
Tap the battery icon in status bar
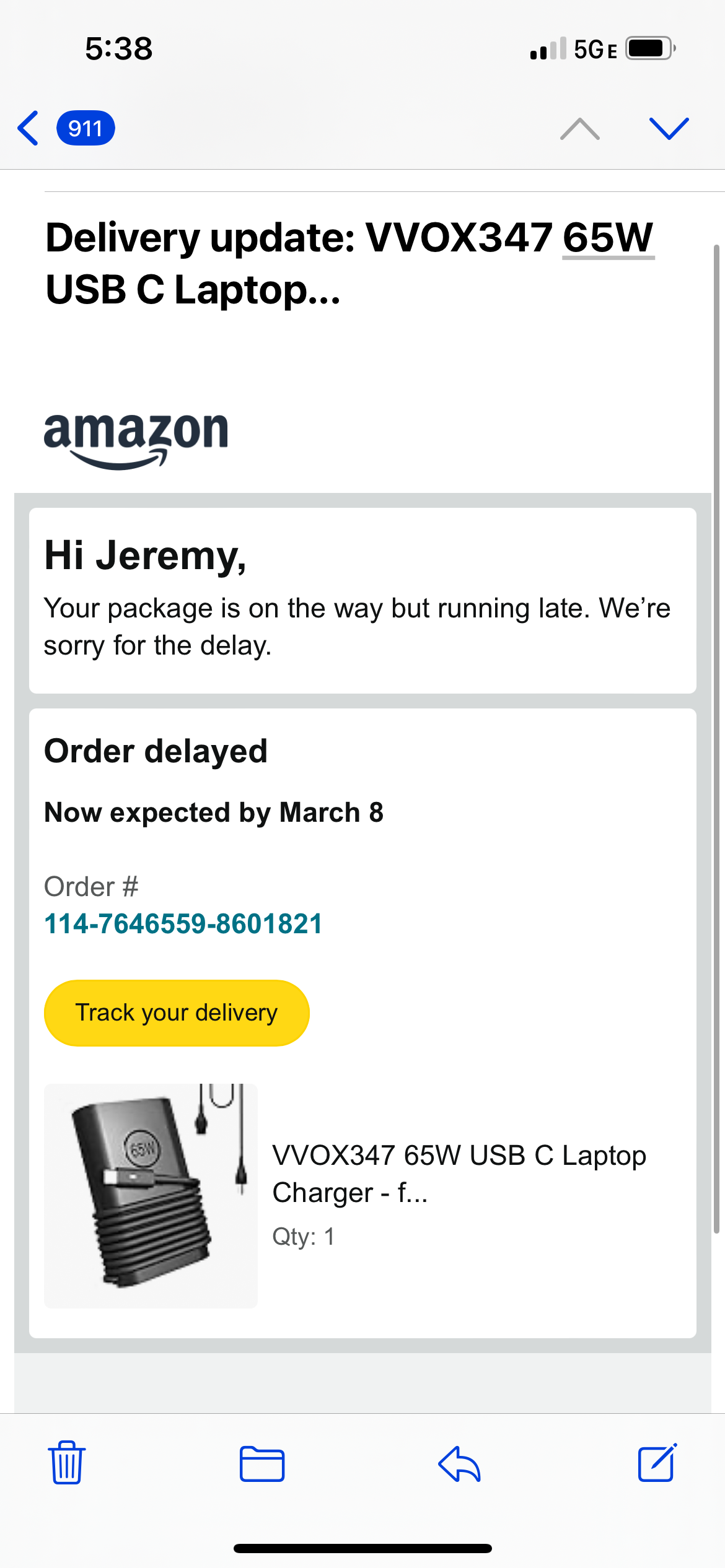[649, 48]
